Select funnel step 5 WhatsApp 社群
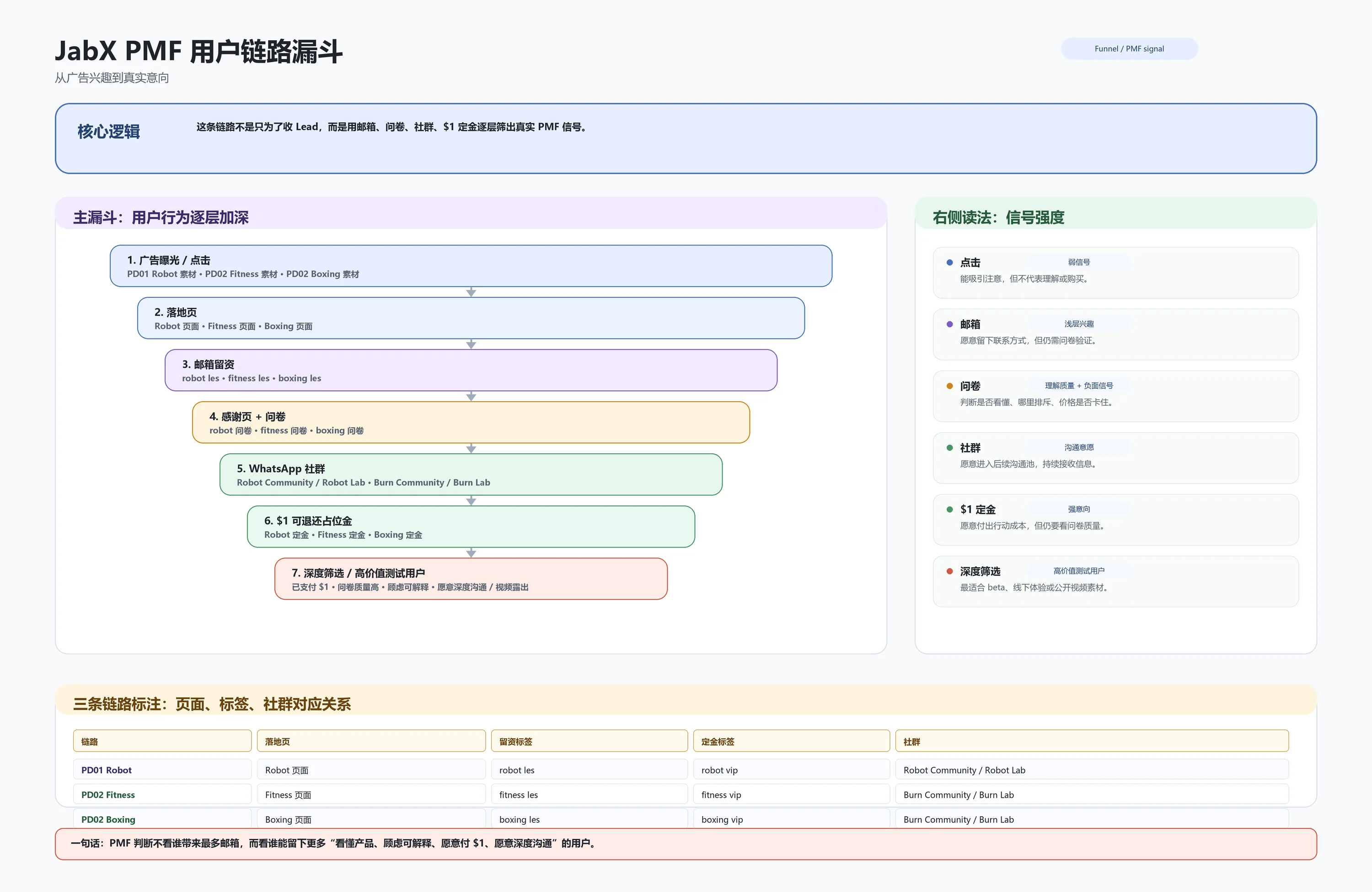This screenshot has width=1372, height=892. click(471, 474)
